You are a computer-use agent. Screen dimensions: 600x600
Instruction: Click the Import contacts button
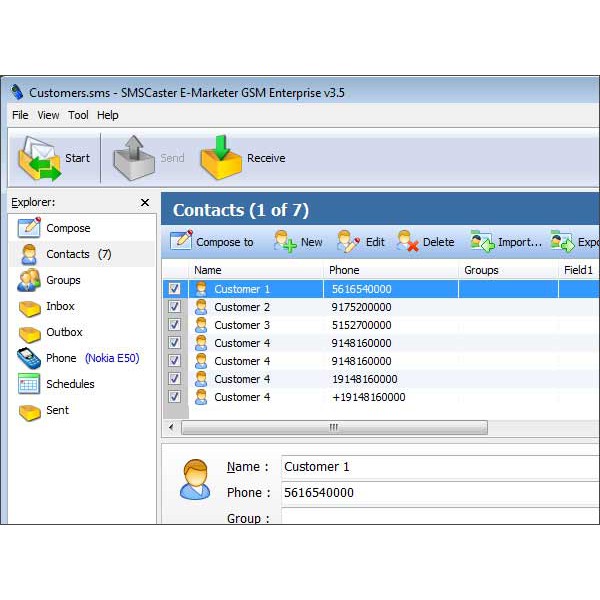pos(507,242)
